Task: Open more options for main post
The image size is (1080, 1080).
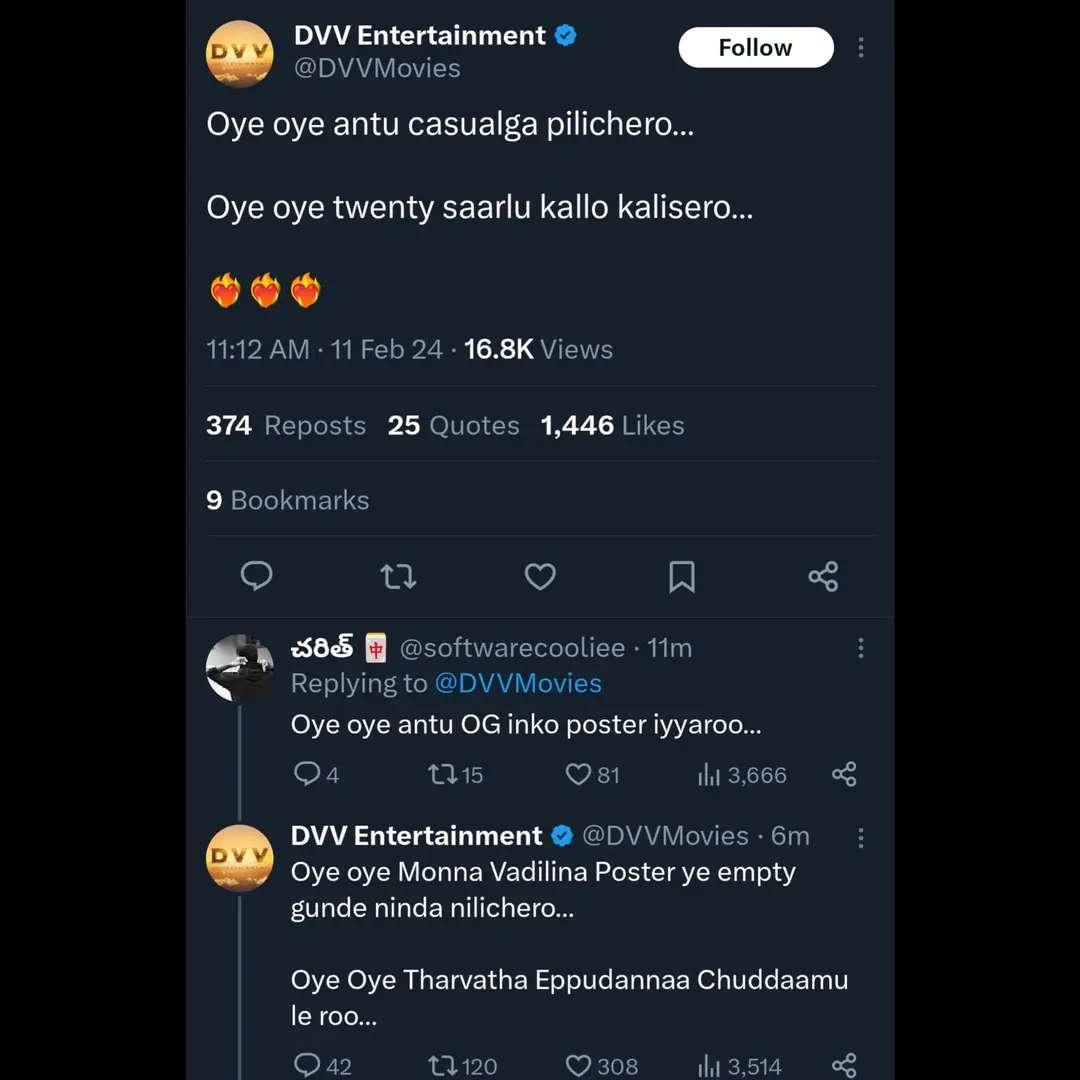Action: pyautogui.click(x=861, y=48)
